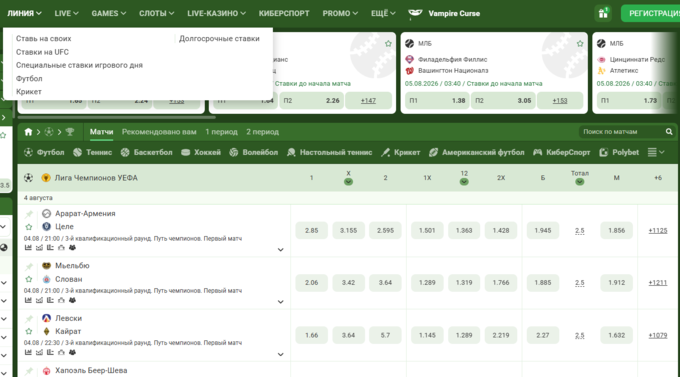680x377 pixels.
Task: Open the LIVE dropdown menu
Action: pos(66,13)
